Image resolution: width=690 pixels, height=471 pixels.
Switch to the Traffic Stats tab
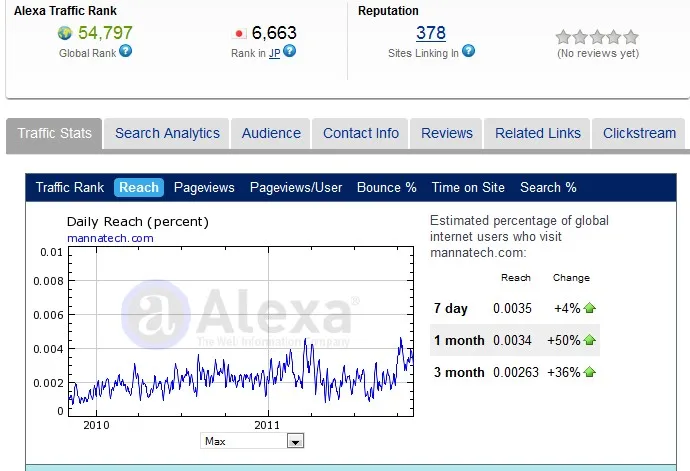[54, 133]
